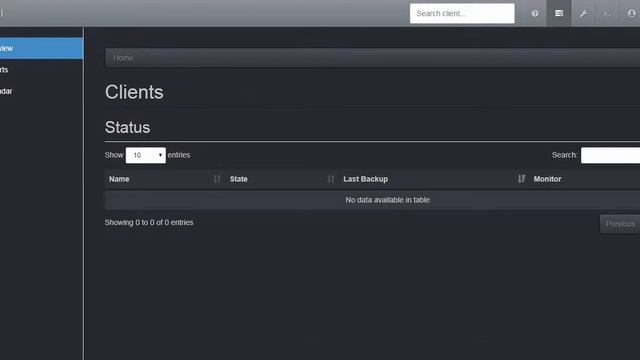Open the wrench settings icon

[x=583, y=13]
